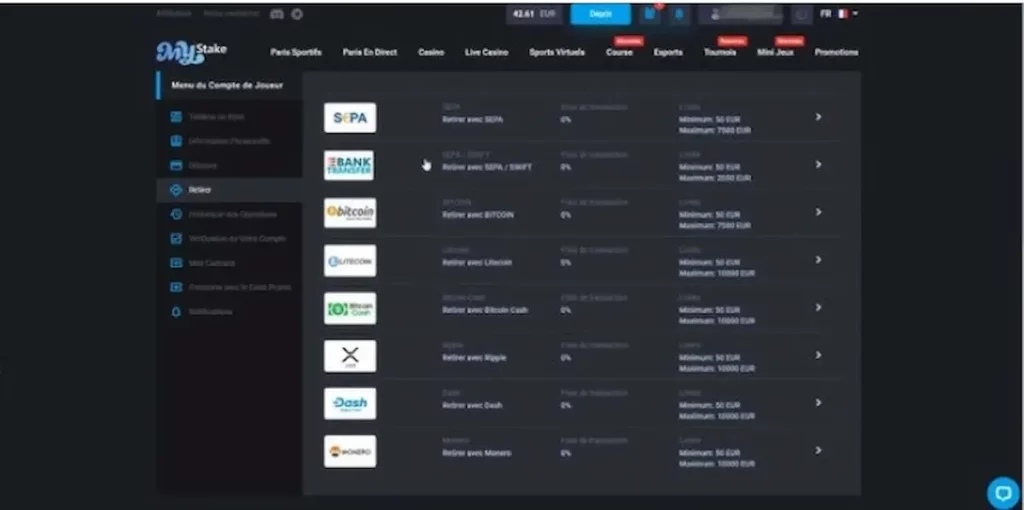Screen dimensions: 1024x510
Task: Expand the Monero withdrawal row arrow
Action: (x=818, y=451)
